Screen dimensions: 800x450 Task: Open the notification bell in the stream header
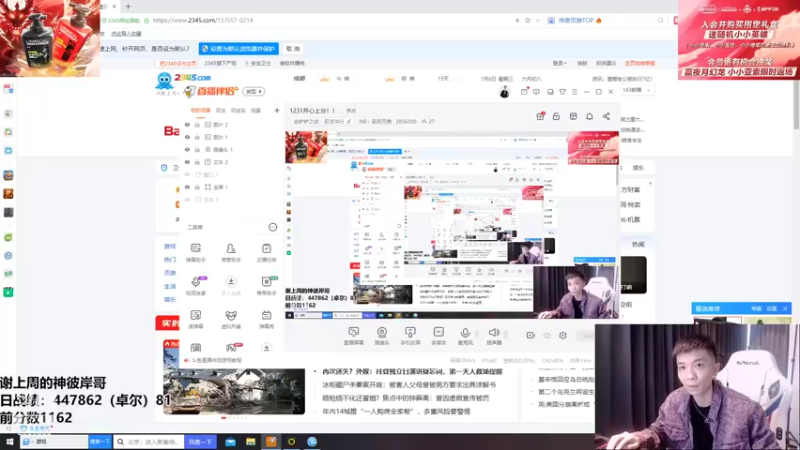coord(590,116)
